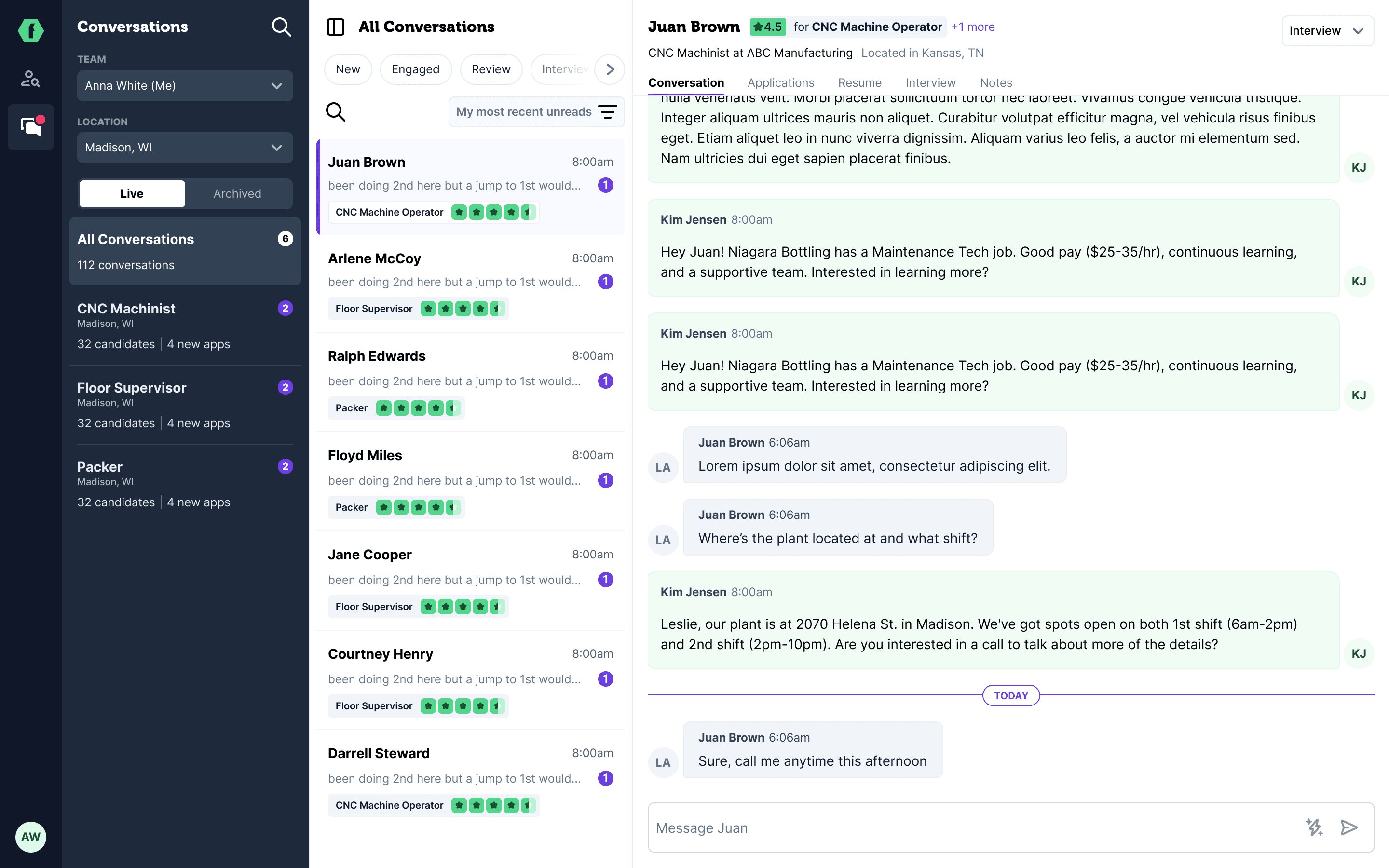
Task: Open the conversations chat sidebar icon
Action: click(31, 127)
